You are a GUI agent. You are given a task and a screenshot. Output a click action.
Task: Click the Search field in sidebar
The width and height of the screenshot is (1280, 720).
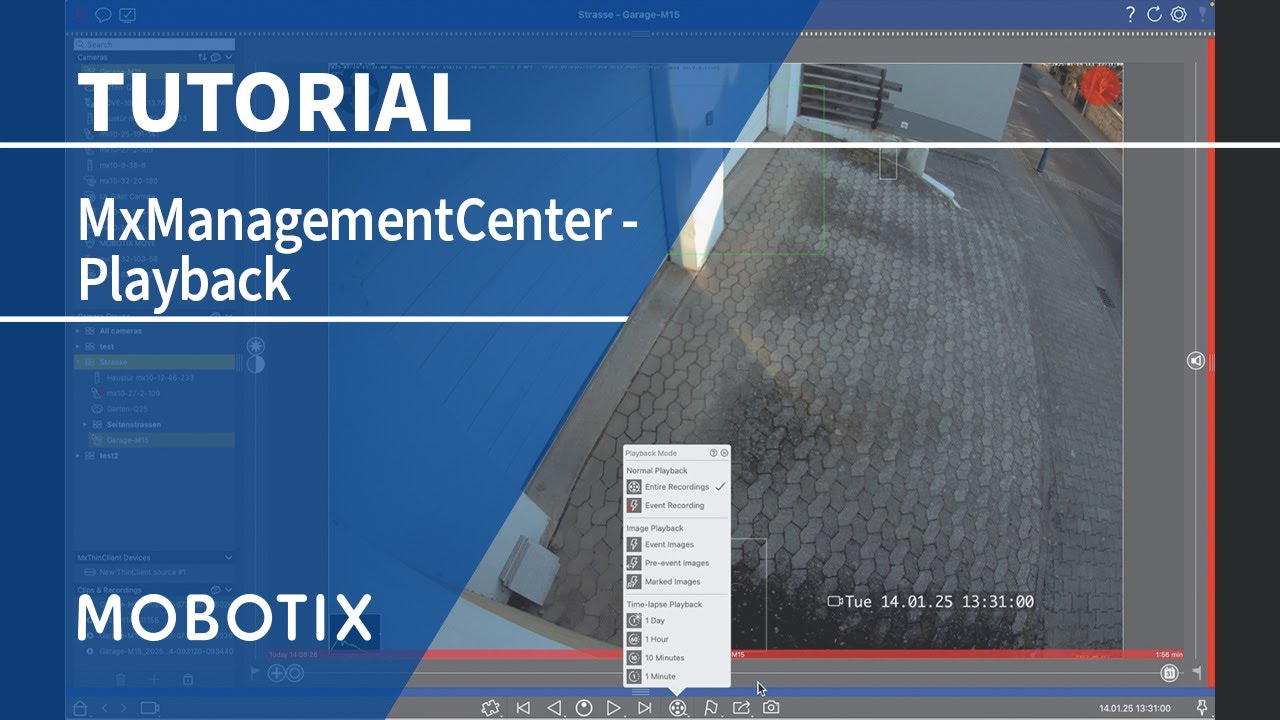(x=154, y=45)
